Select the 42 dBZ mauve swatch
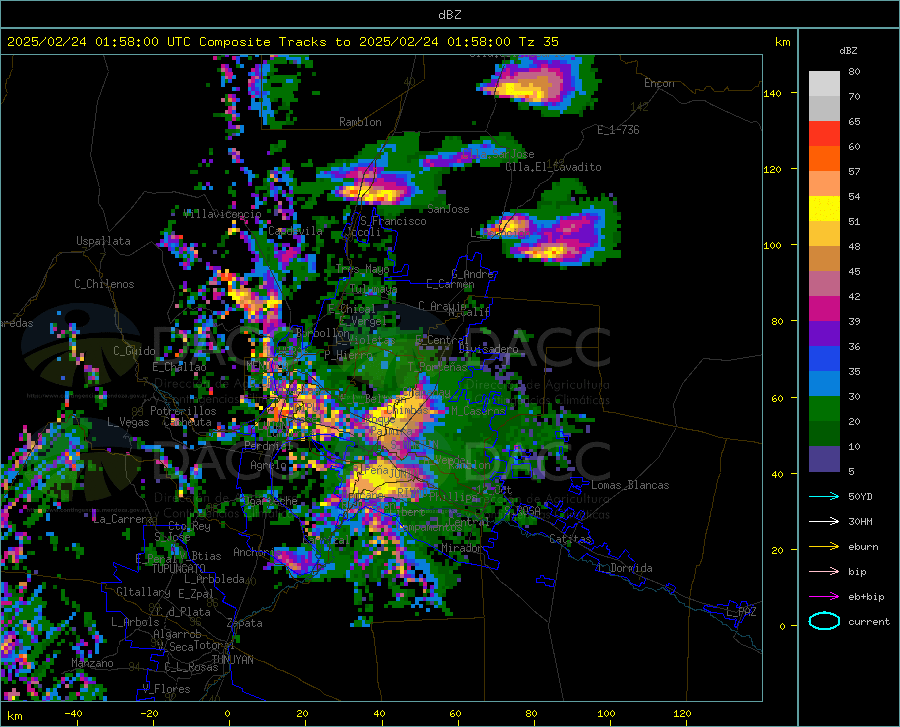The height and width of the screenshot is (727, 900). (x=824, y=283)
